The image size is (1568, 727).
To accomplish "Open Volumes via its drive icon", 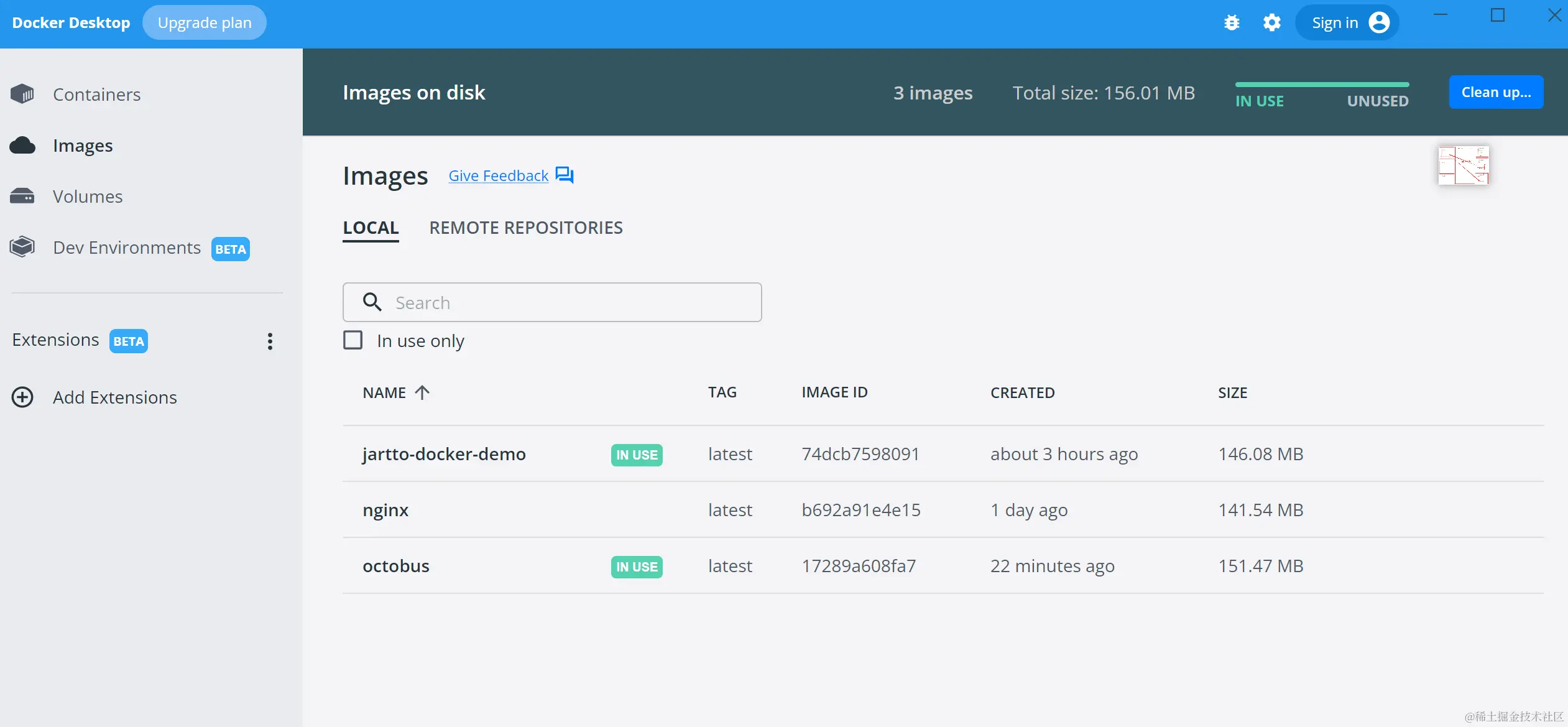I will (x=22, y=197).
